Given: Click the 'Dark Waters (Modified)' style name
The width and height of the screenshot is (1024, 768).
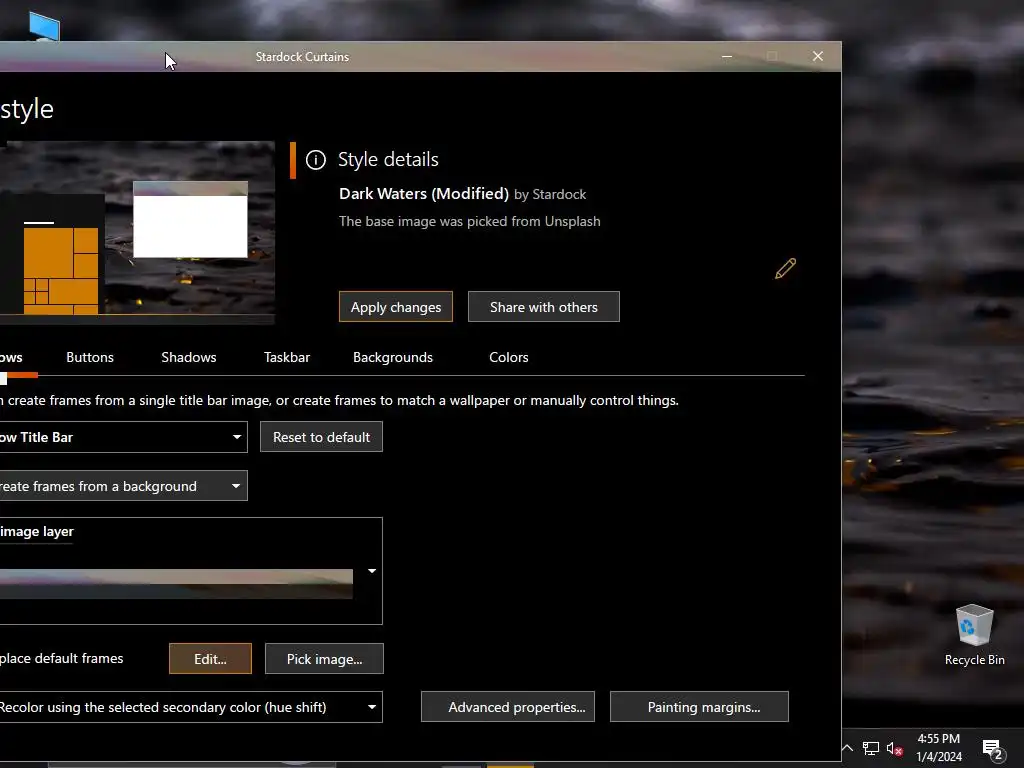Looking at the screenshot, I should click(x=424, y=194).
